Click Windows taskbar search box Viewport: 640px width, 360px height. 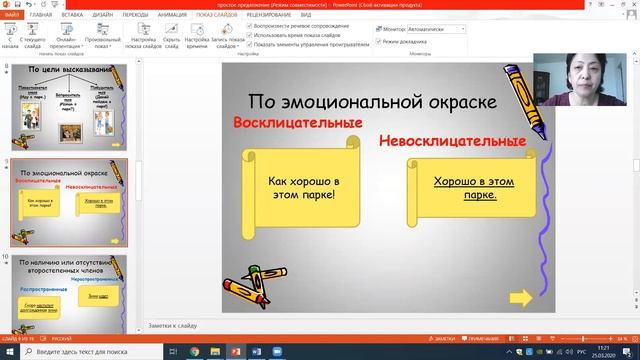click(91, 351)
